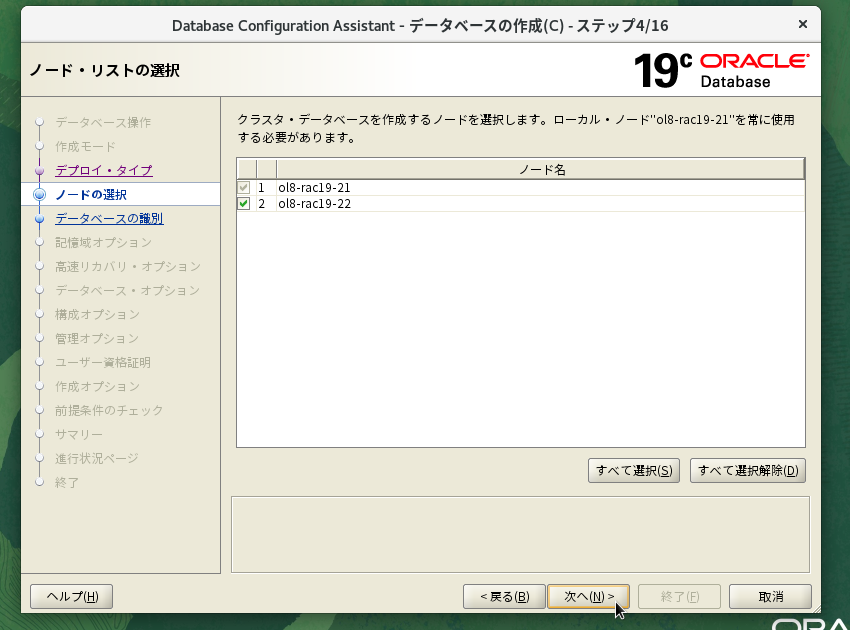Click the 終了 step label in sidebar
This screenshot has width=850, height=630.
coord(67,483)
